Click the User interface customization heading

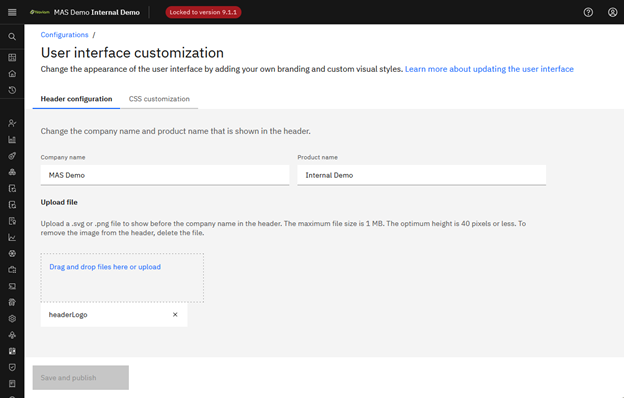click(132, 53)
